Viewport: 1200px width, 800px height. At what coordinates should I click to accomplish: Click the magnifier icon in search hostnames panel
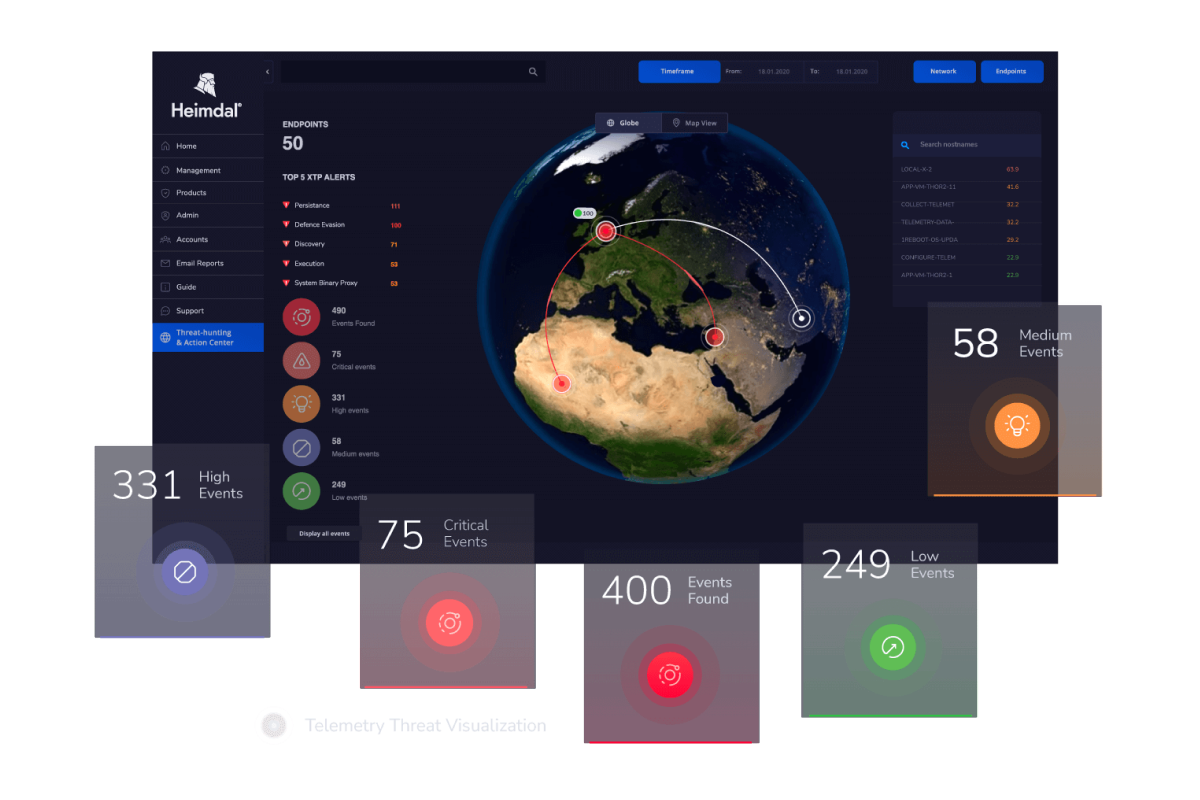[905, 144]
